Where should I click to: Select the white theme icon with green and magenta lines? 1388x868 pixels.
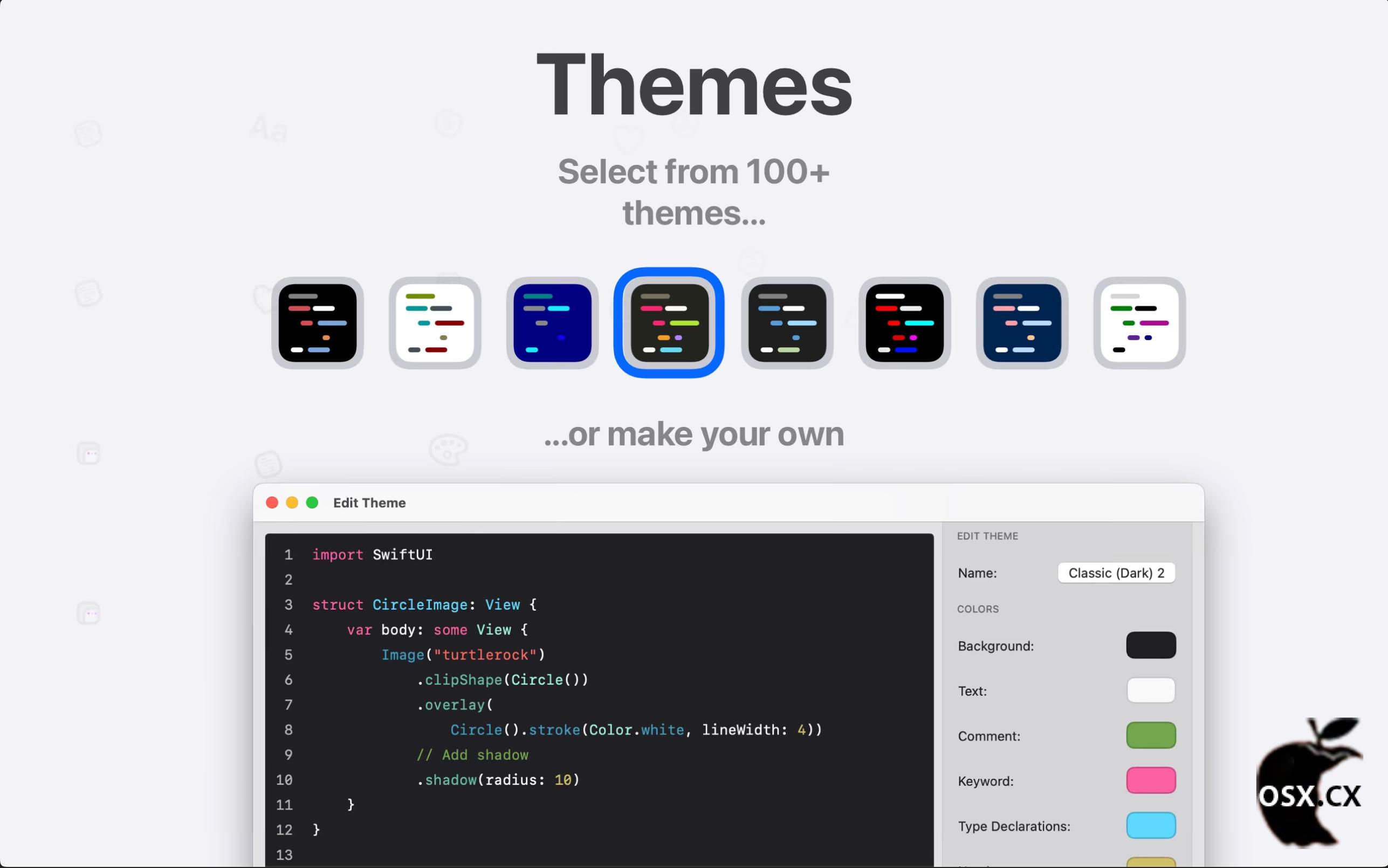coord(1139,322)
